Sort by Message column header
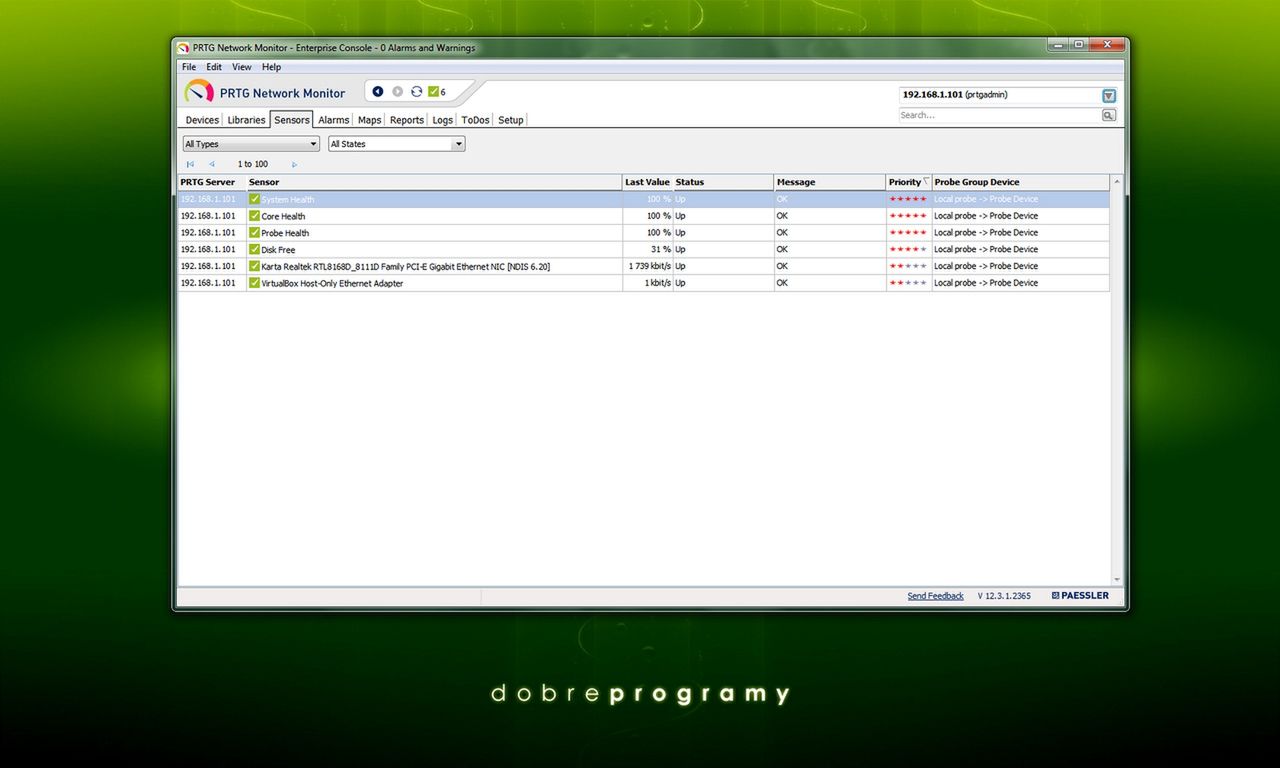This screenshot has height=768, width=1280. point(830,182)
